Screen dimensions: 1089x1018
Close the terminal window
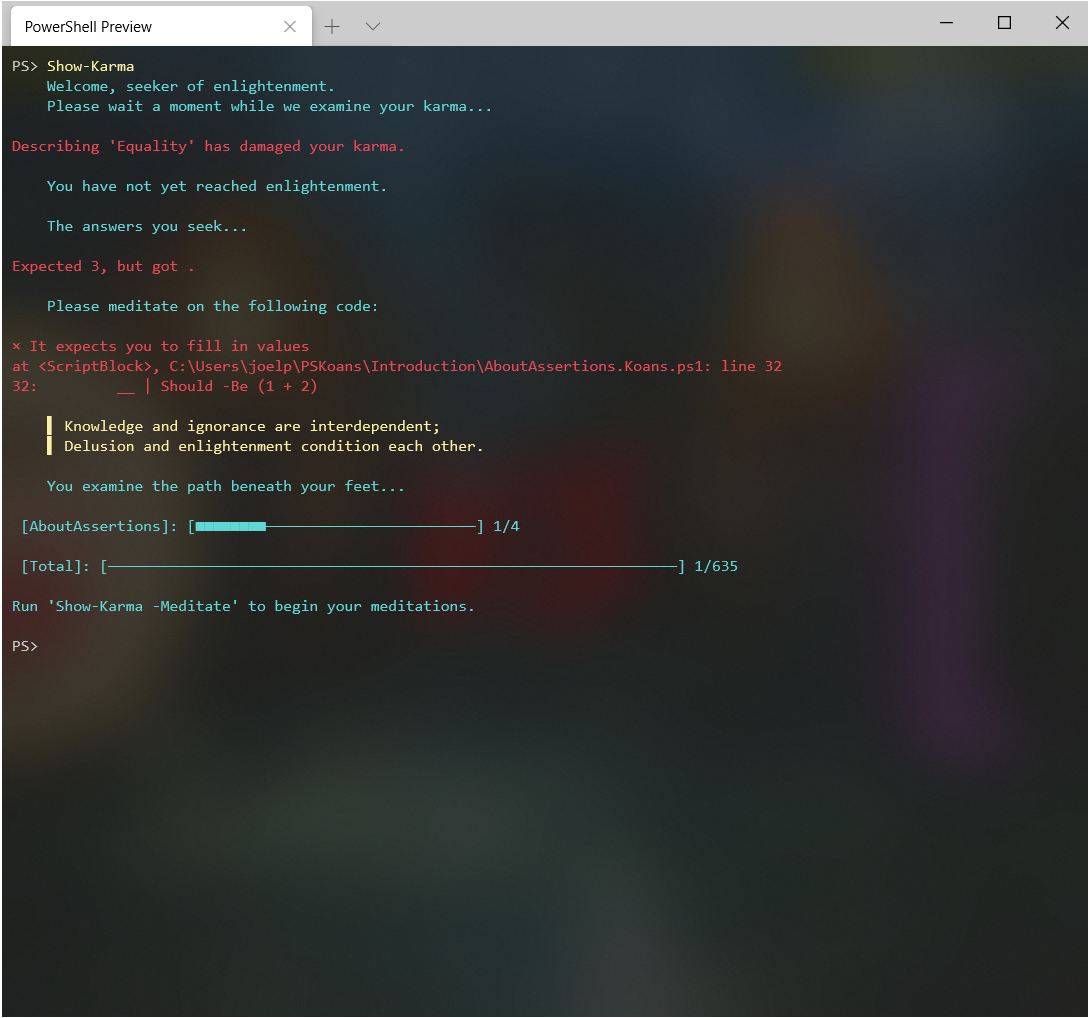click(x=1062, y=23)
